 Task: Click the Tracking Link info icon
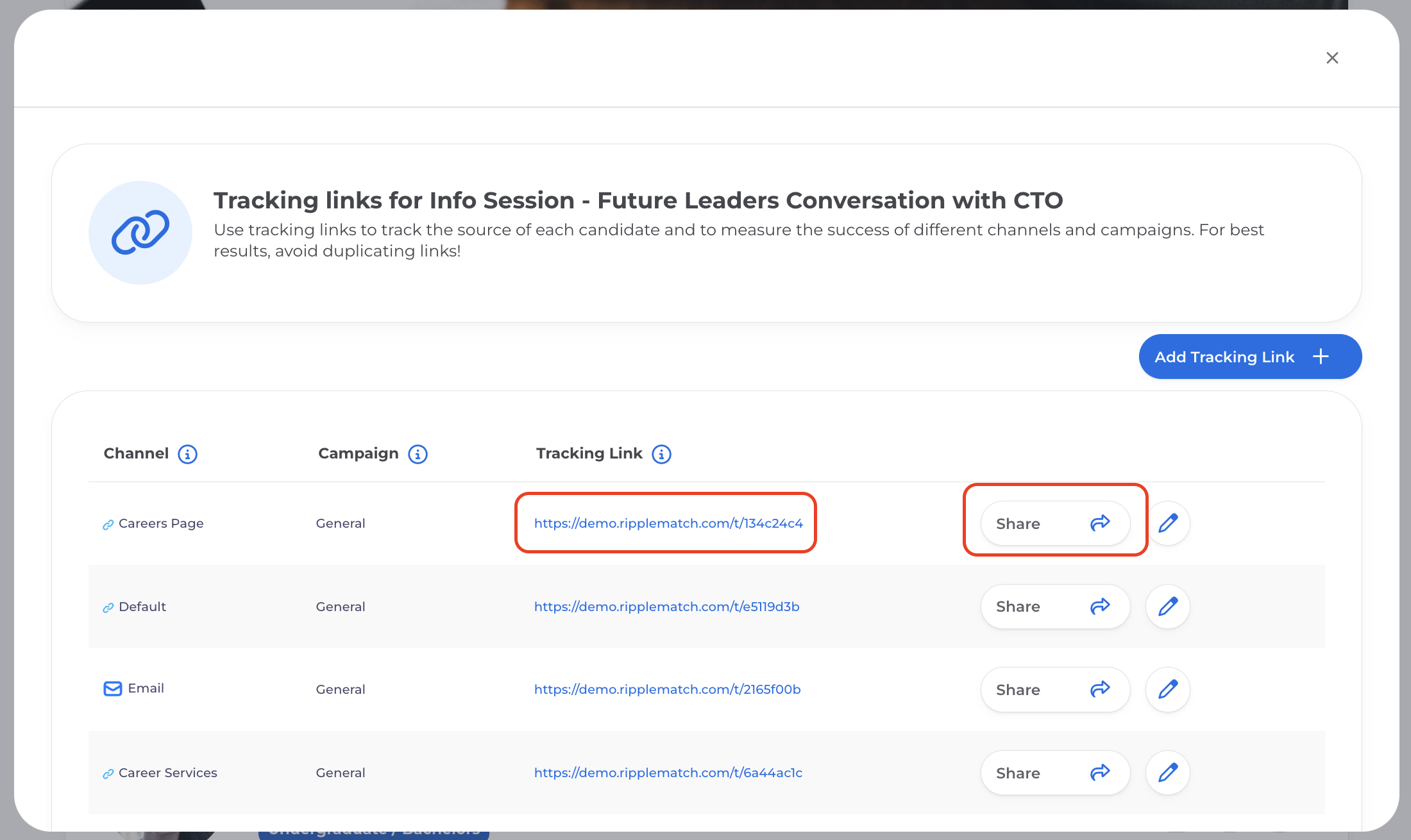point(661,454)
